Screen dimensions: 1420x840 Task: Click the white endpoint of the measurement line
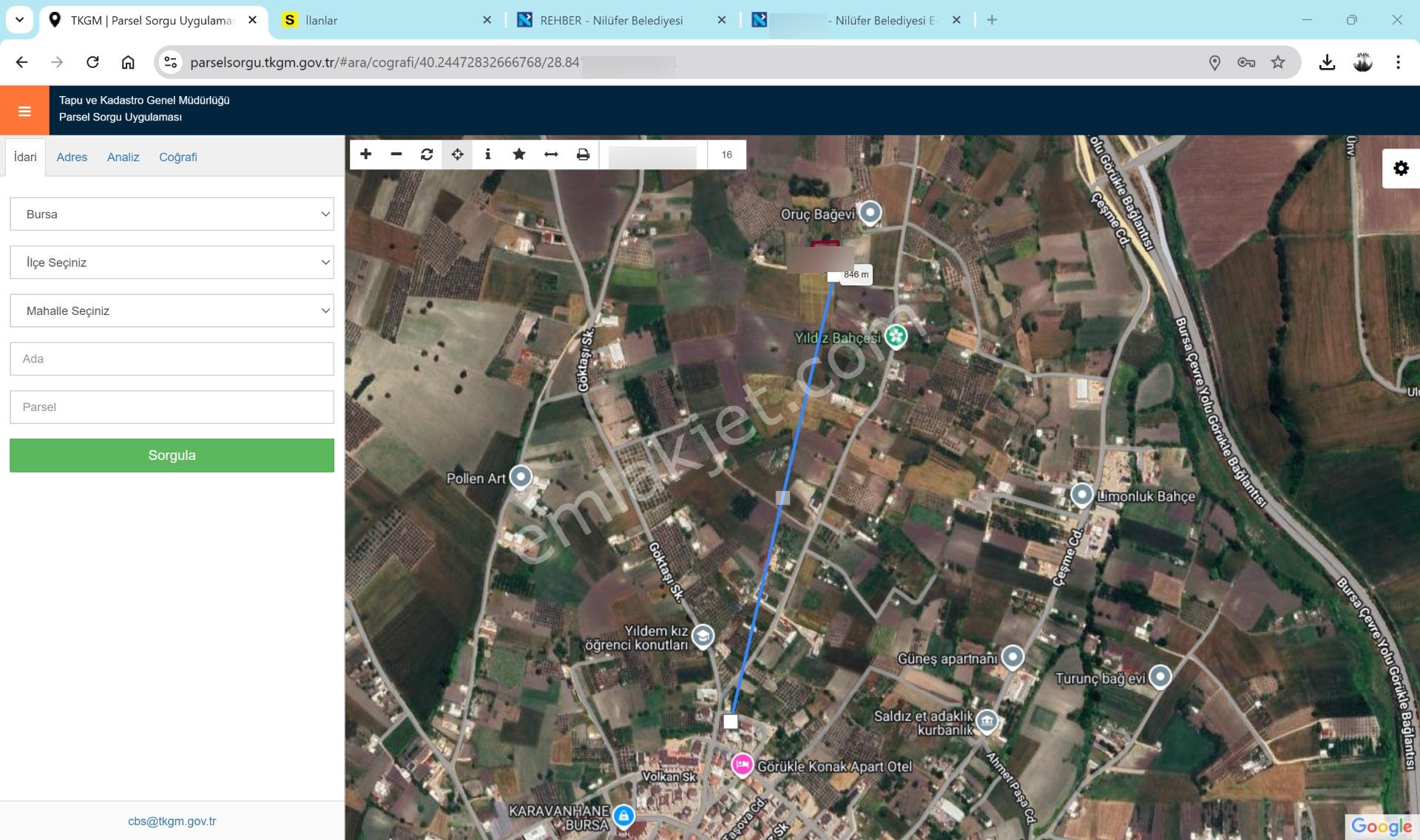[731, 722]
